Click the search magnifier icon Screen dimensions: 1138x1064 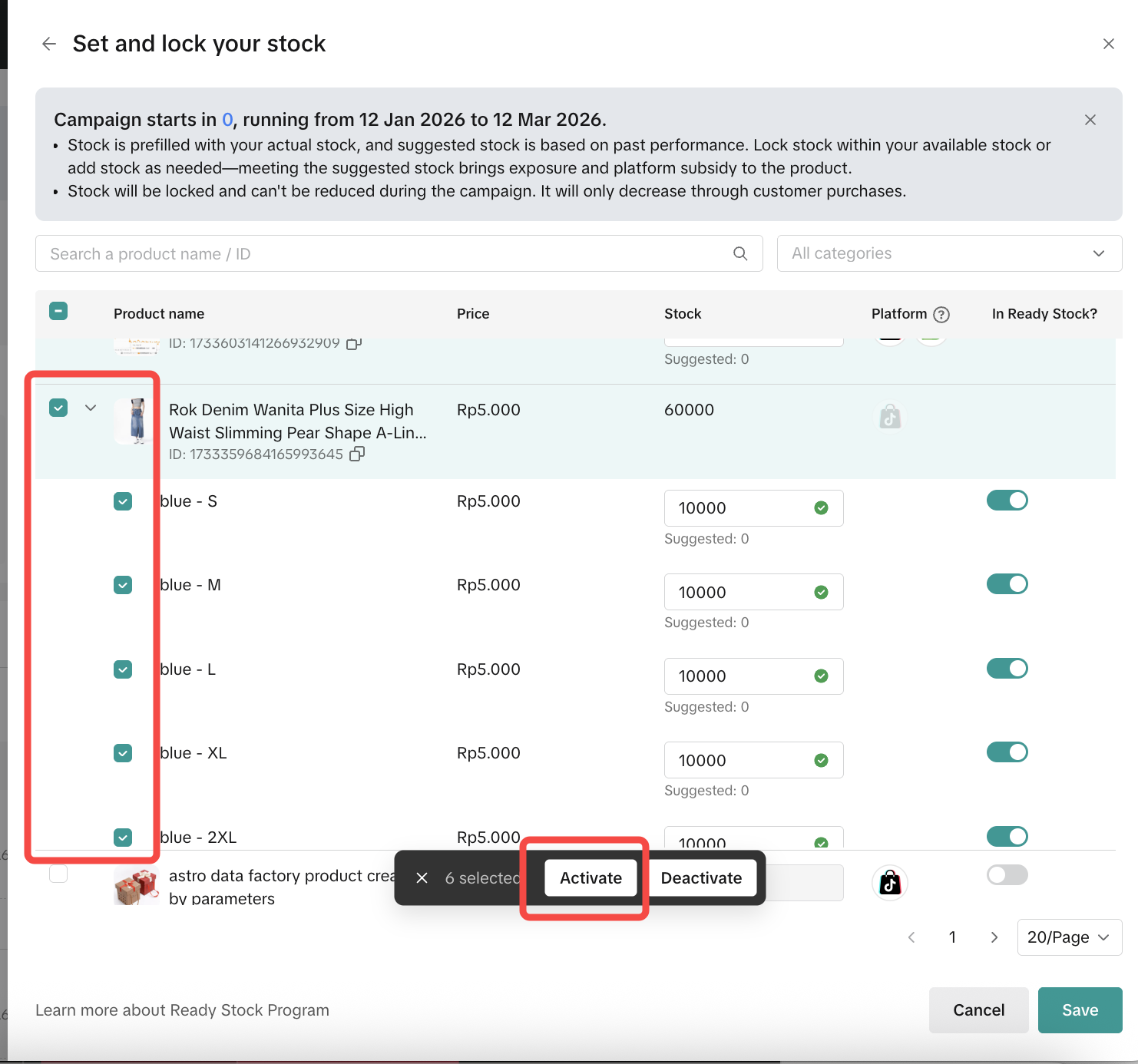coord(740,253)
